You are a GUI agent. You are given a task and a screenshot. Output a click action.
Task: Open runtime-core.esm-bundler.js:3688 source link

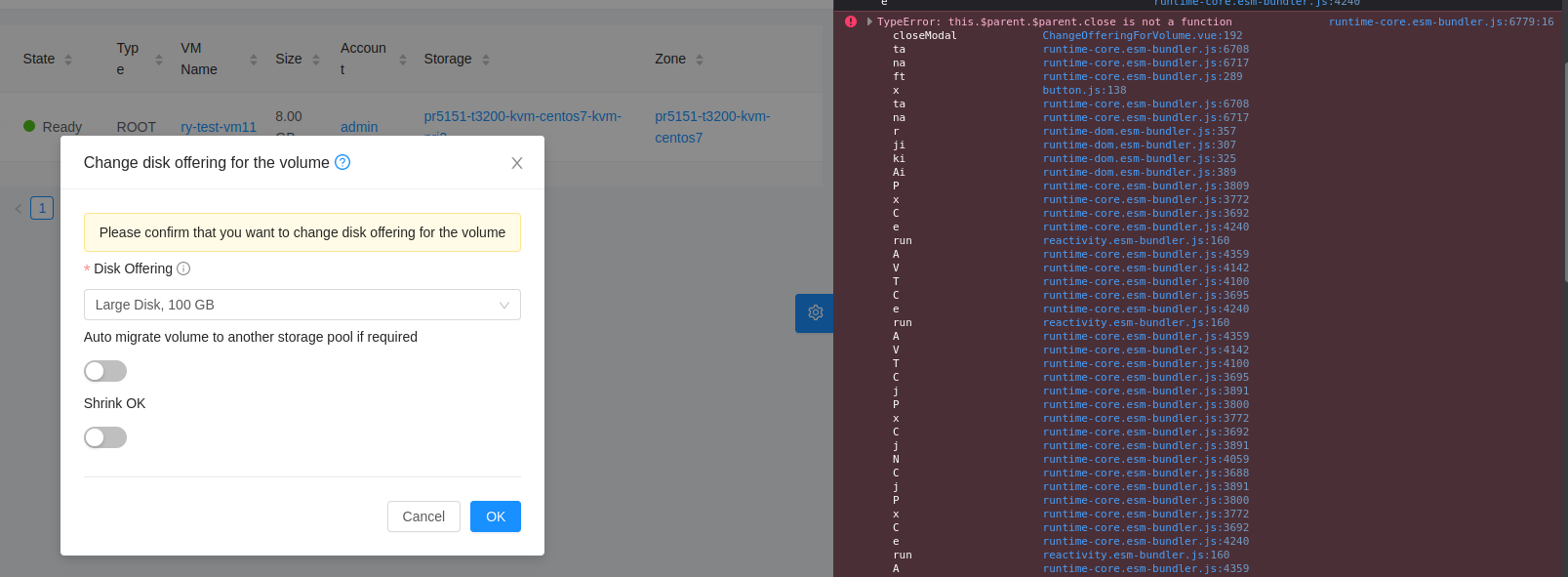[1146, 473]
